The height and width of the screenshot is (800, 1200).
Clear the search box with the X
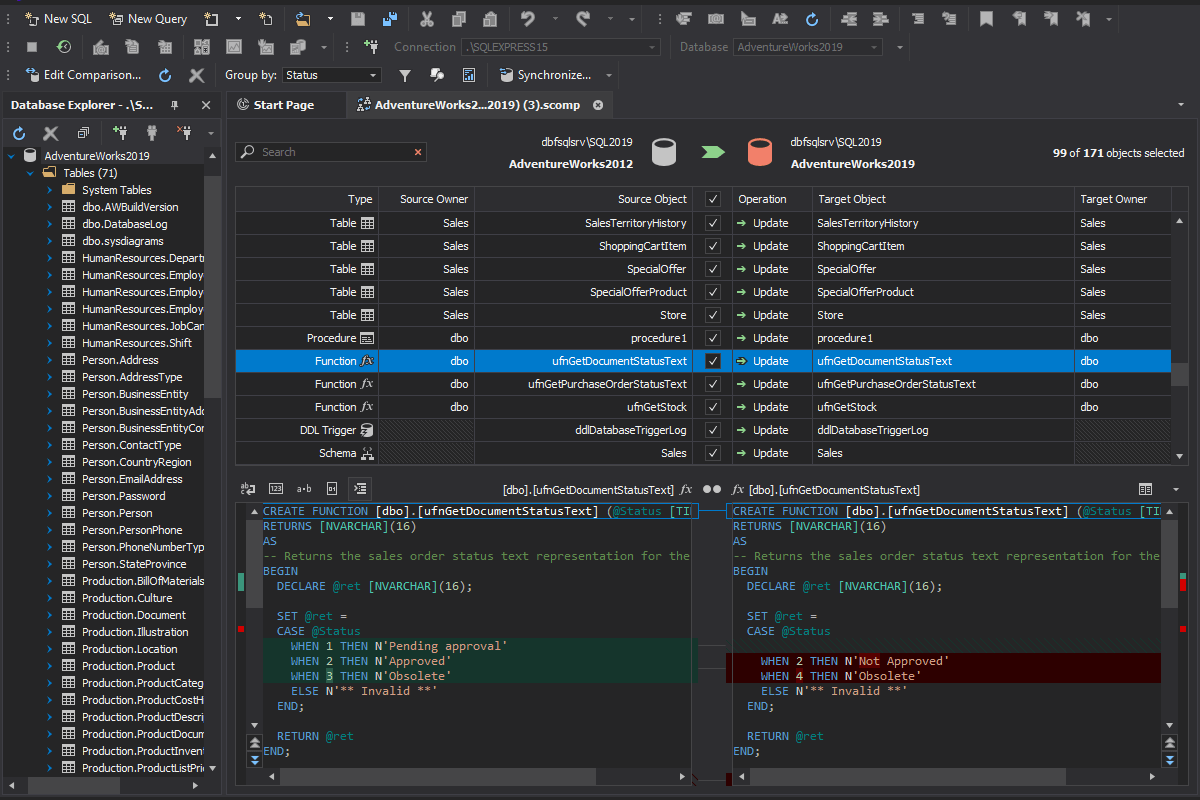[418, 151]
